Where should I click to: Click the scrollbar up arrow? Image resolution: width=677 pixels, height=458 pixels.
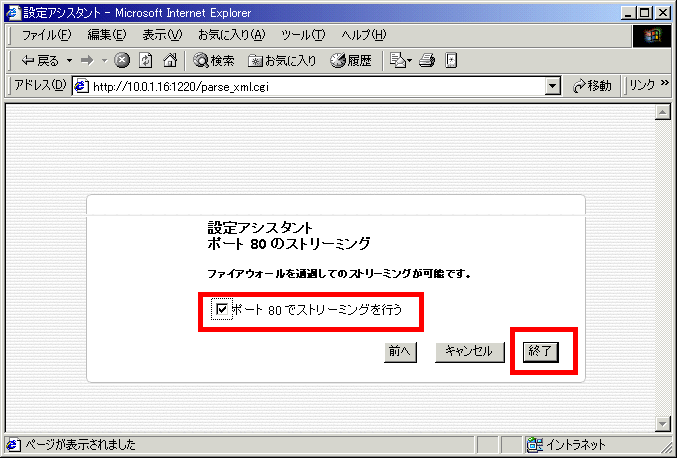point(662,113)
